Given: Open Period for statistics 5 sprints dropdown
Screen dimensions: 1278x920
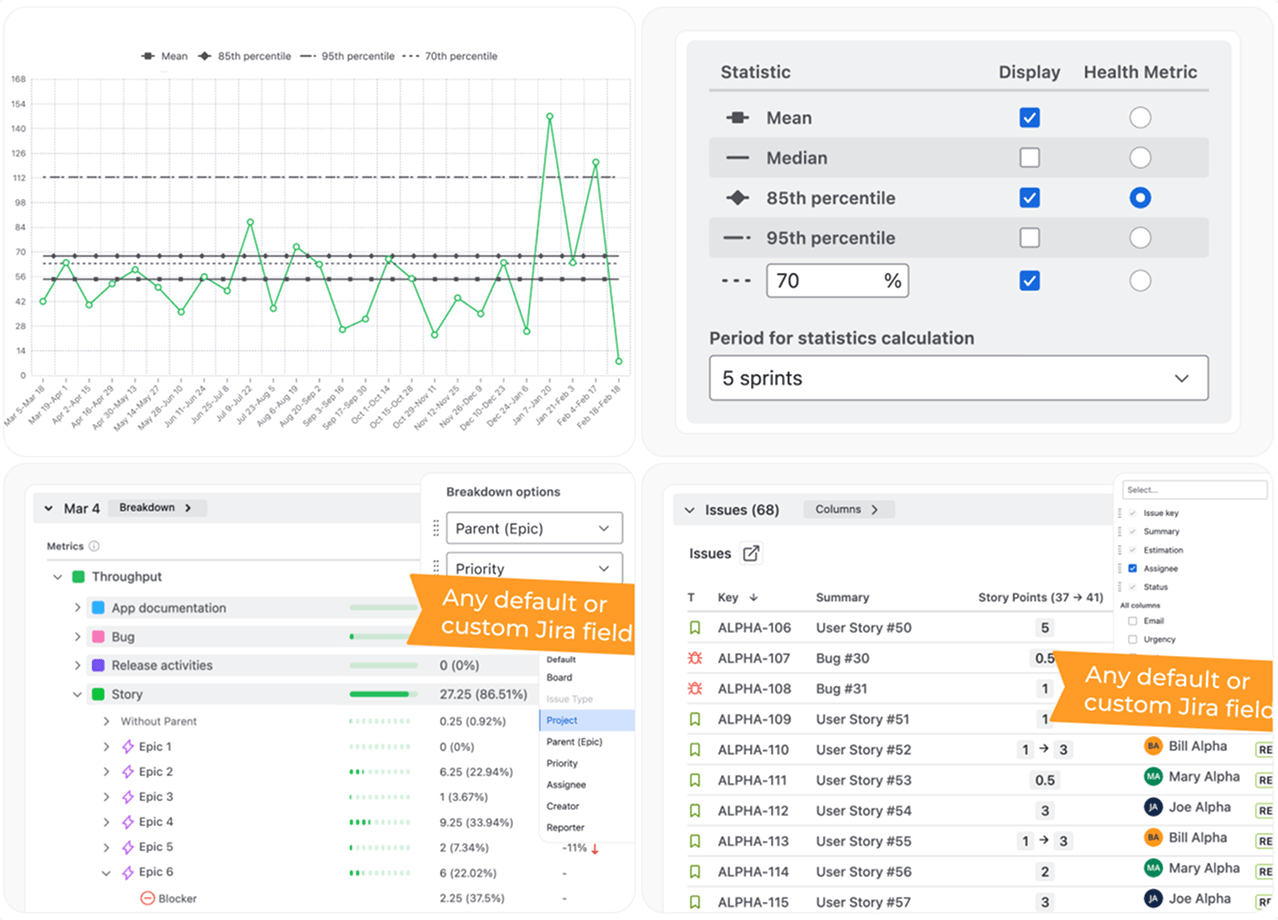Looking at the screenshot, I should tap(958, 378).
